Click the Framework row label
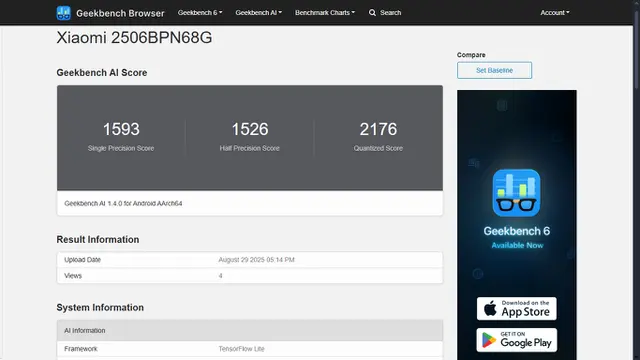This screenshot has width=640, height=360. [x=80, y=349]
